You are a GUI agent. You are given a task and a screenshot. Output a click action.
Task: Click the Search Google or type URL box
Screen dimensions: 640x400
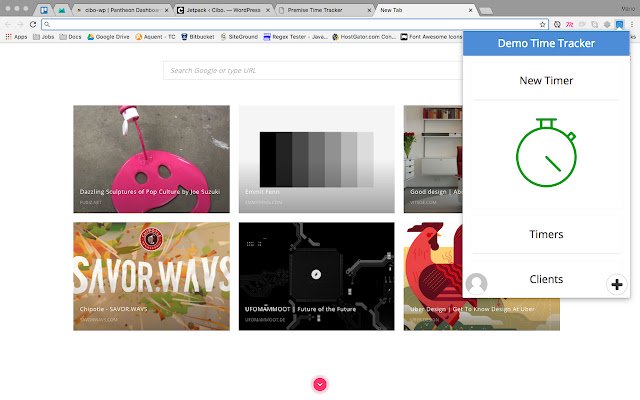coord(313,71)
